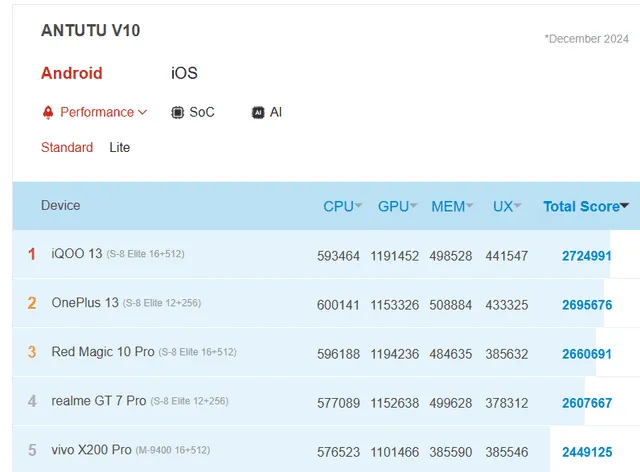Click the December 2024 date note
The width and height of the screenshot is (640, 472).
tap(587, 39)
